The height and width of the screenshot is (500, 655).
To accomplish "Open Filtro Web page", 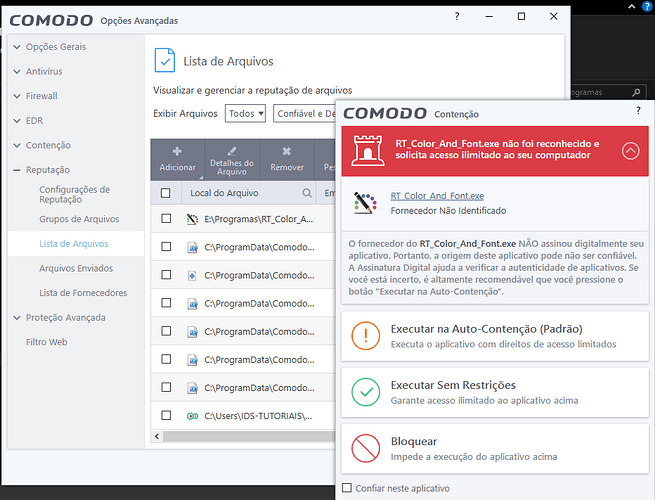I will tap(46, 342).
